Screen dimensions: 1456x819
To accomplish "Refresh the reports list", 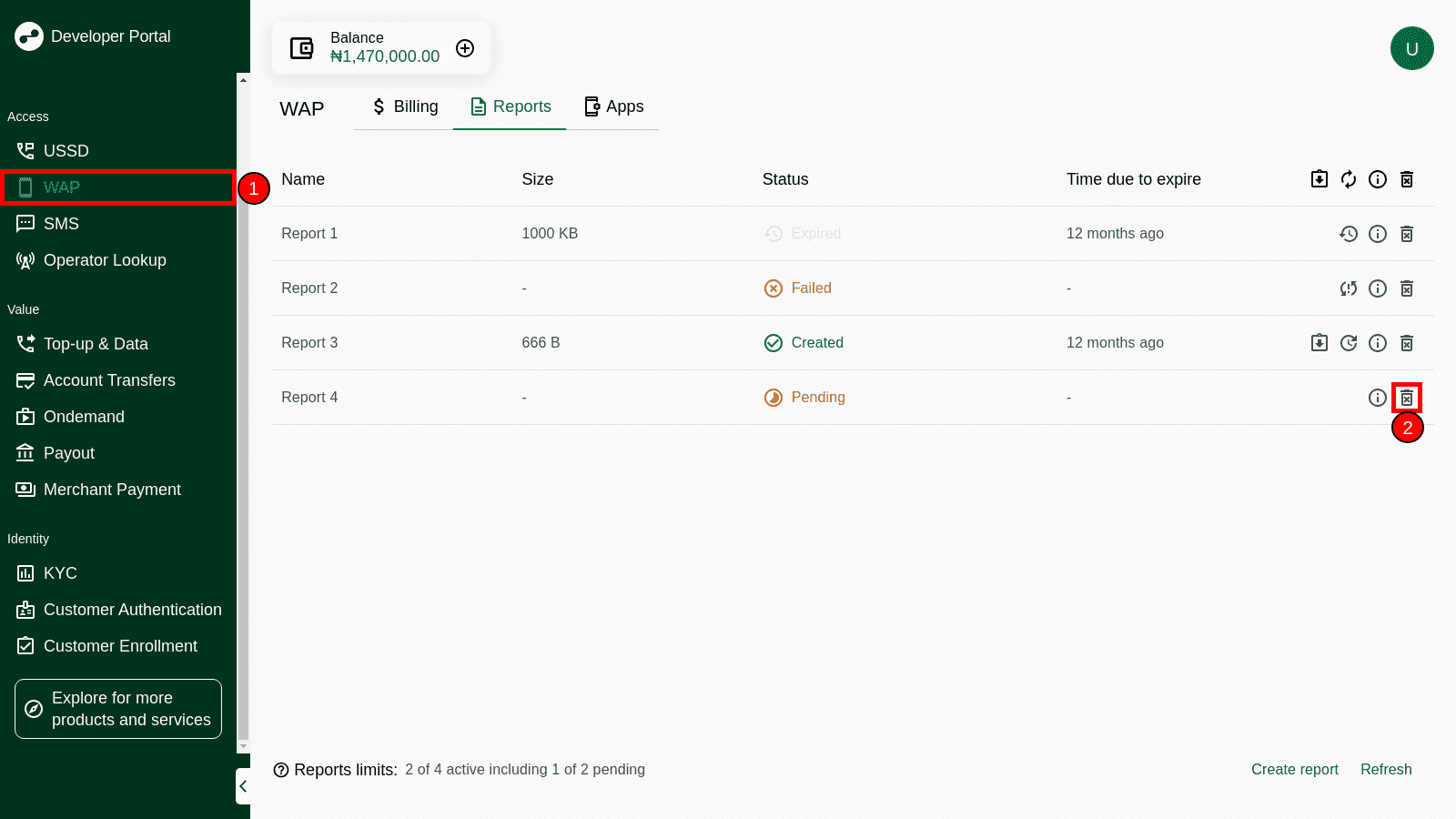I will (1385, 769).
